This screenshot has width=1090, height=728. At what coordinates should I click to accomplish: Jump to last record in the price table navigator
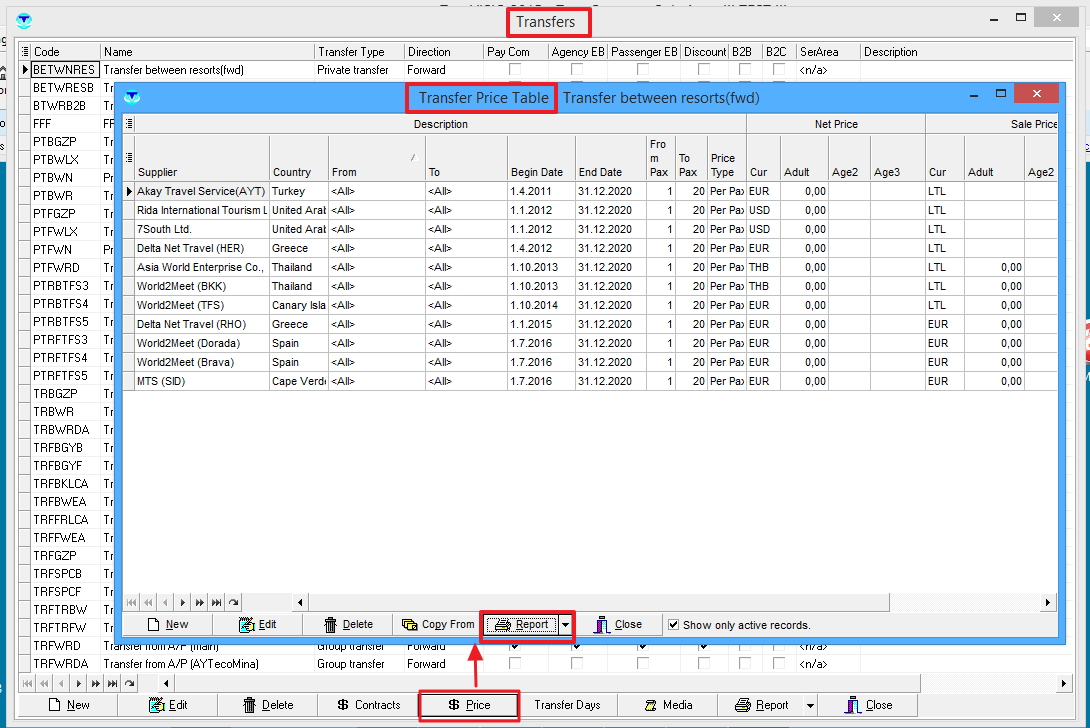(217, 602)
